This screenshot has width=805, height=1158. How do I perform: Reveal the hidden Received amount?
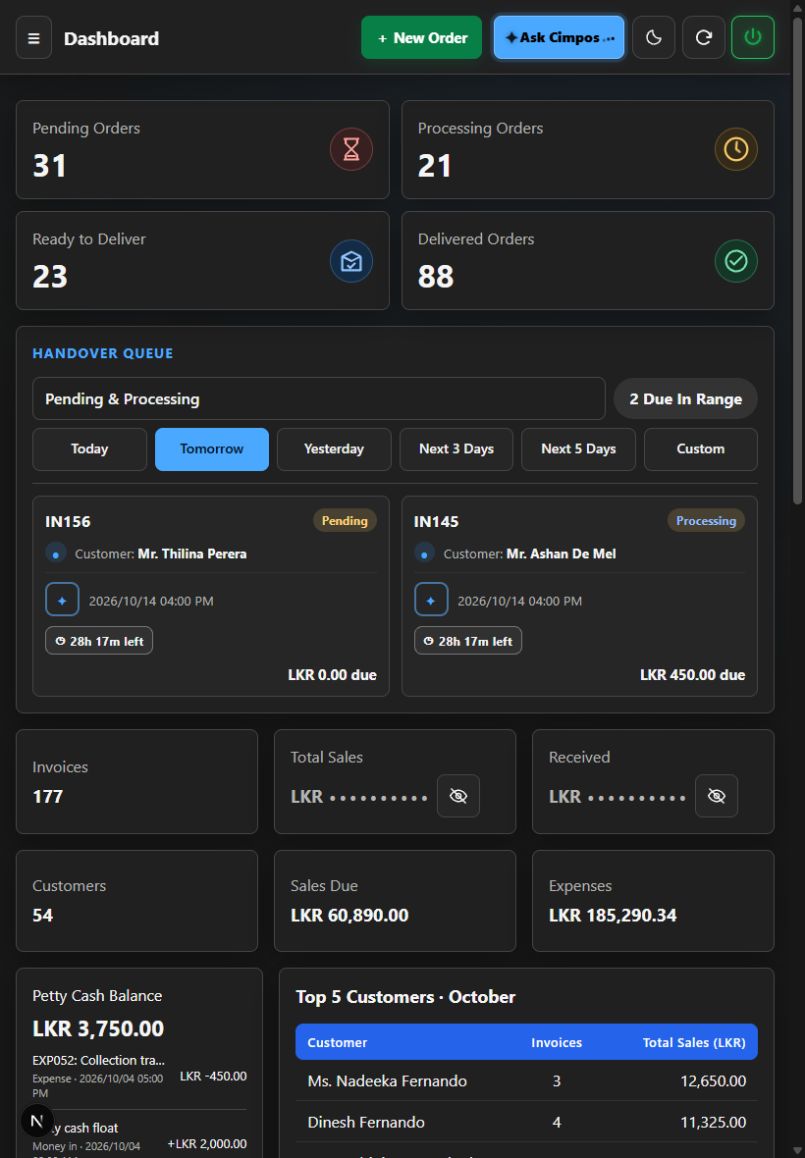pyautogui.click(x=716, y=796)
